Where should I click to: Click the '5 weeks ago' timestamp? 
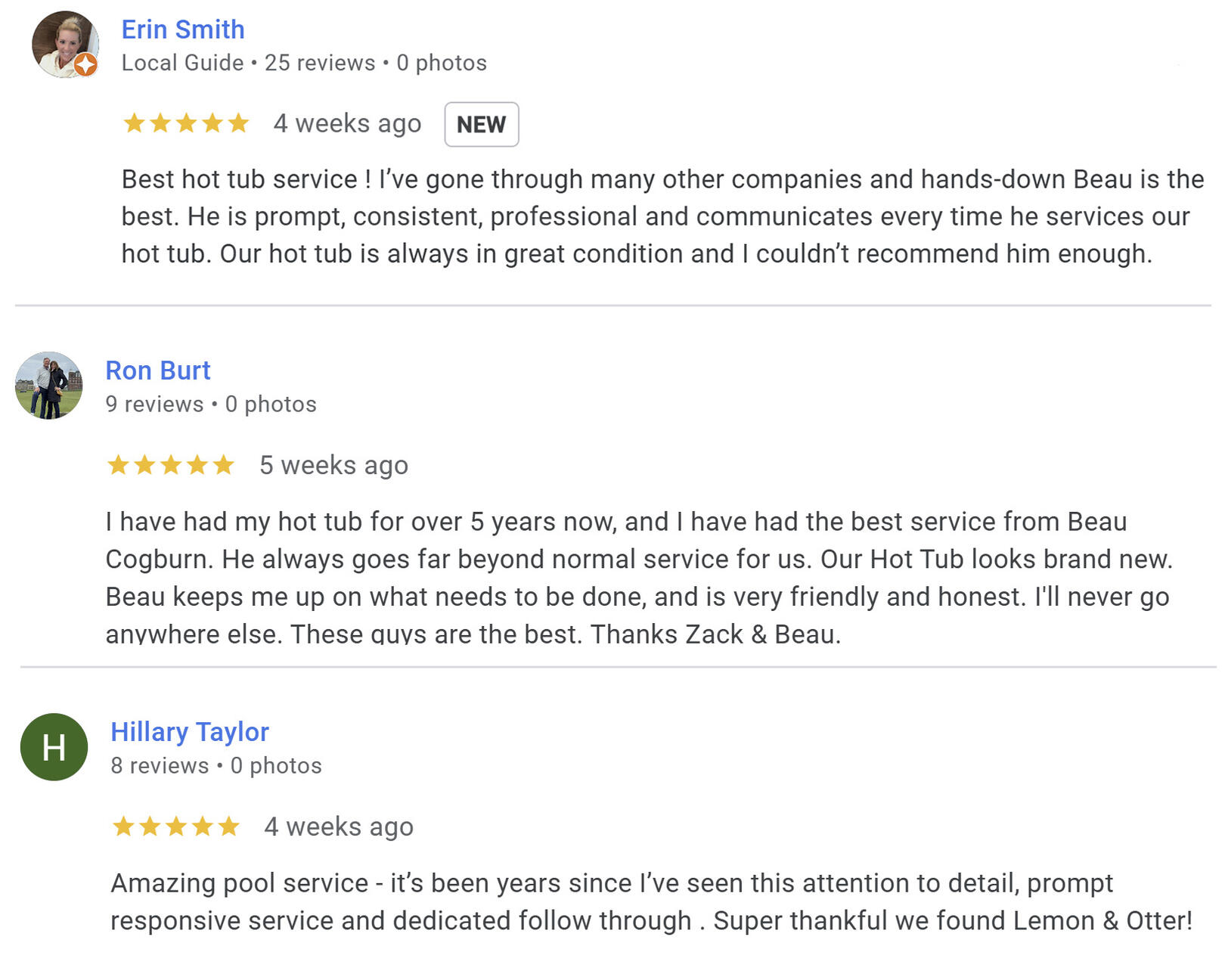[333, 465]
